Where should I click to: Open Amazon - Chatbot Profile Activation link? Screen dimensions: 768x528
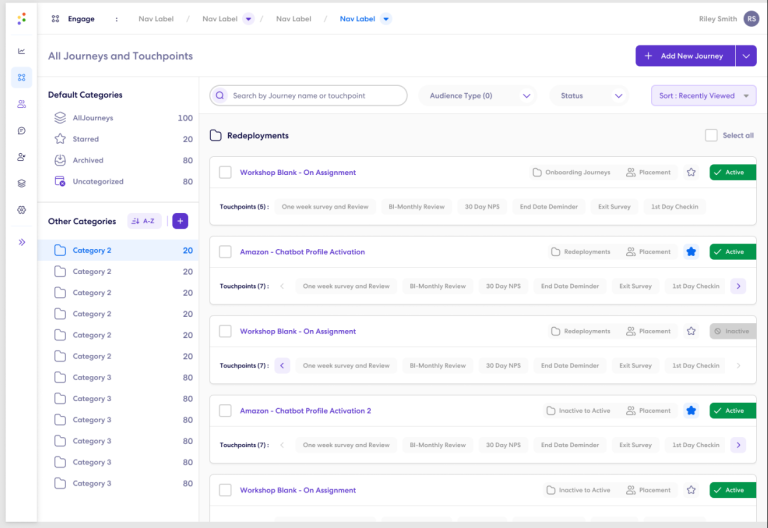[x=302, y=252]
